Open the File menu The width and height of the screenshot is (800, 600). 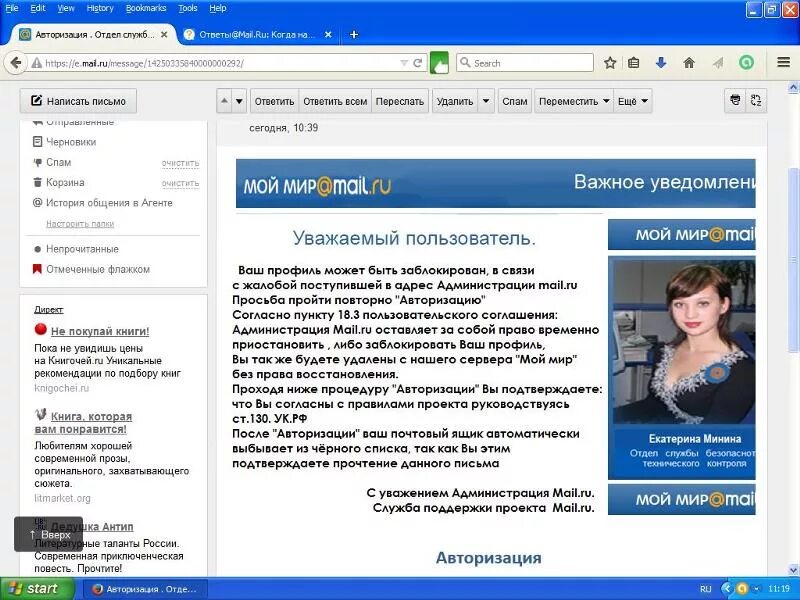tap(12, 8)
